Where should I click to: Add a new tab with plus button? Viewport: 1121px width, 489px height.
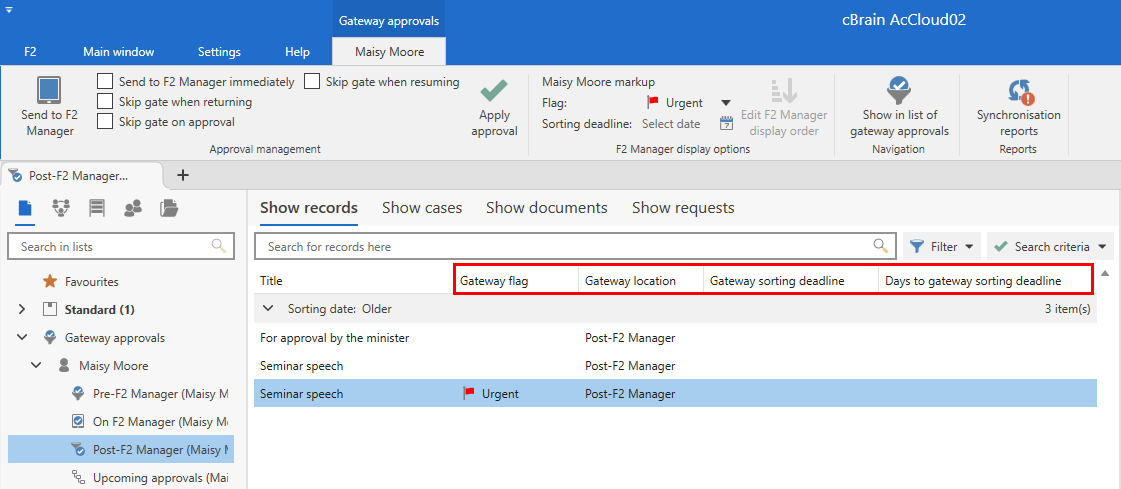click(182, 175)
